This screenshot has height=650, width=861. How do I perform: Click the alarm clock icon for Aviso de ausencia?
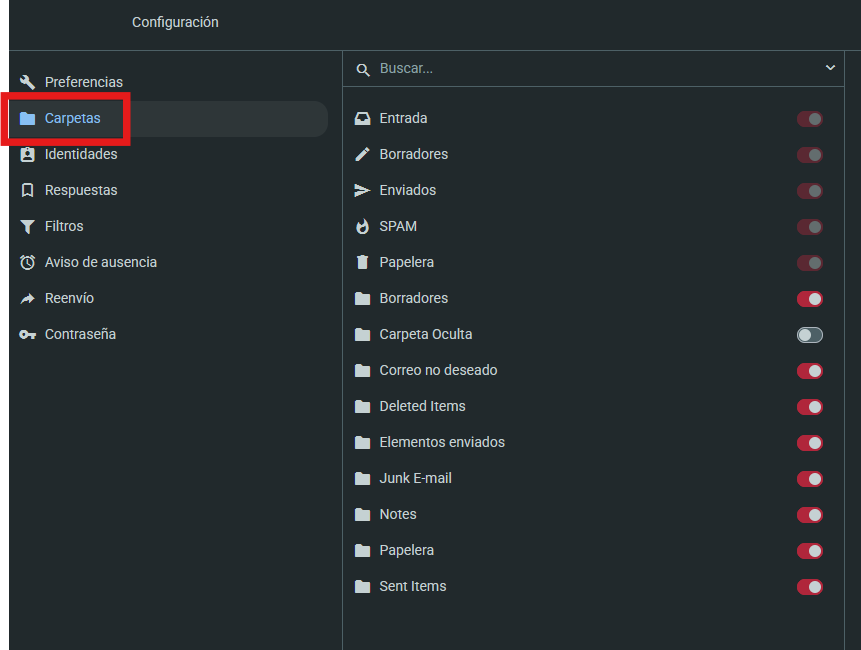coord(27,262)
